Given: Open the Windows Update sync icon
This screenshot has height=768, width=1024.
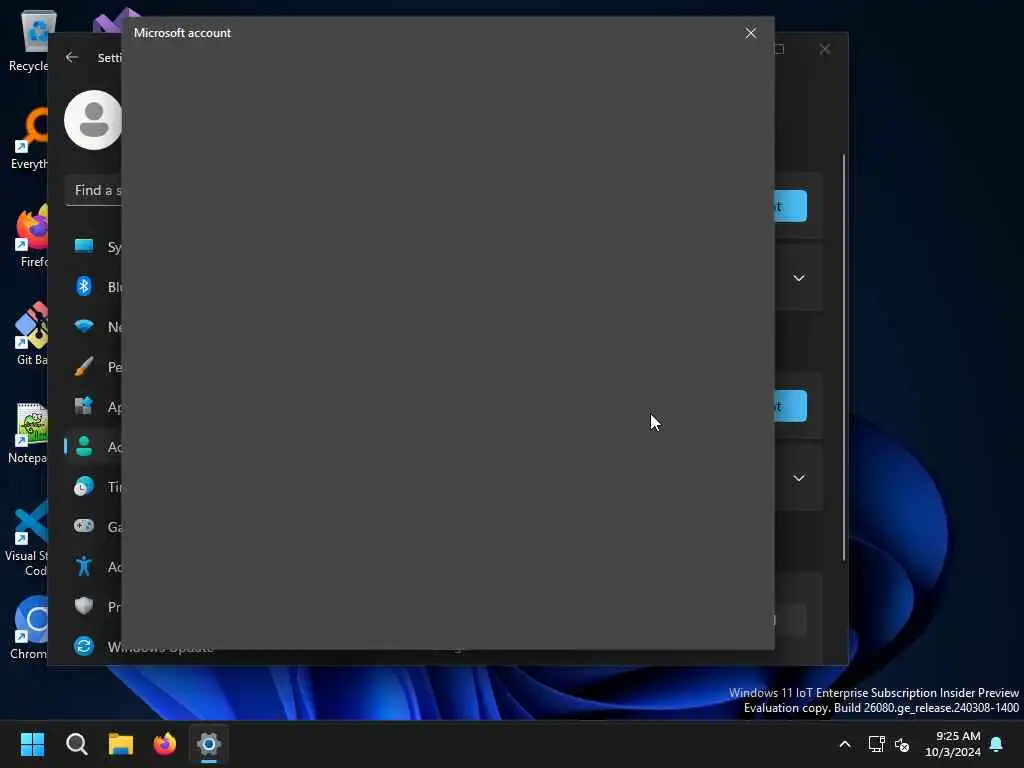Looking at the screenshot, I should coord(84,646).
